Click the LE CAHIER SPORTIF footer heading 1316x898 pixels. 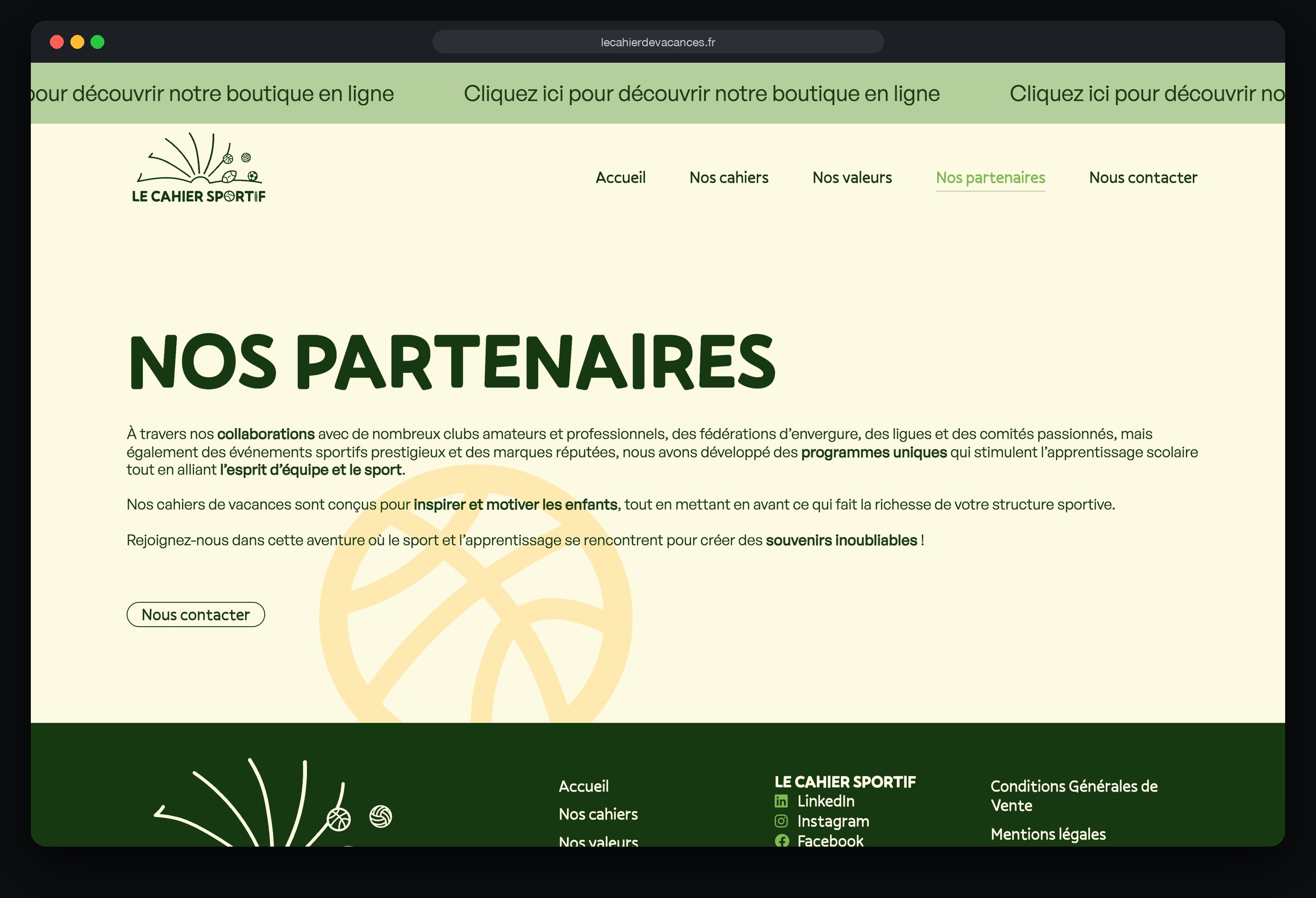[845, 782]
